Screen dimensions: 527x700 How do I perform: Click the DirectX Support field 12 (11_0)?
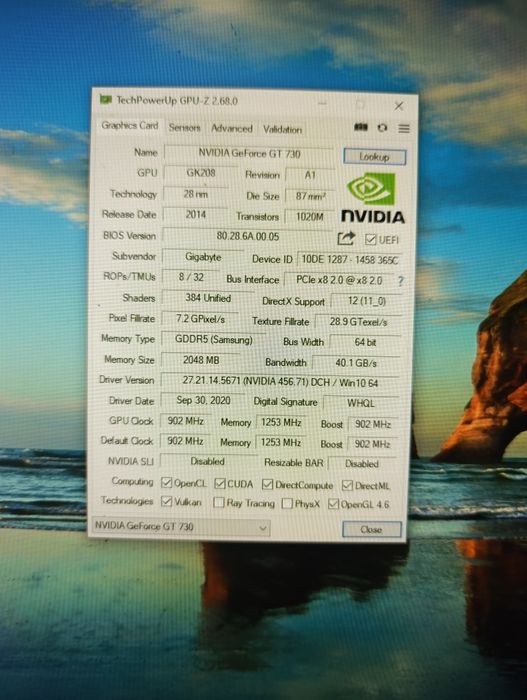coord(366,301)
